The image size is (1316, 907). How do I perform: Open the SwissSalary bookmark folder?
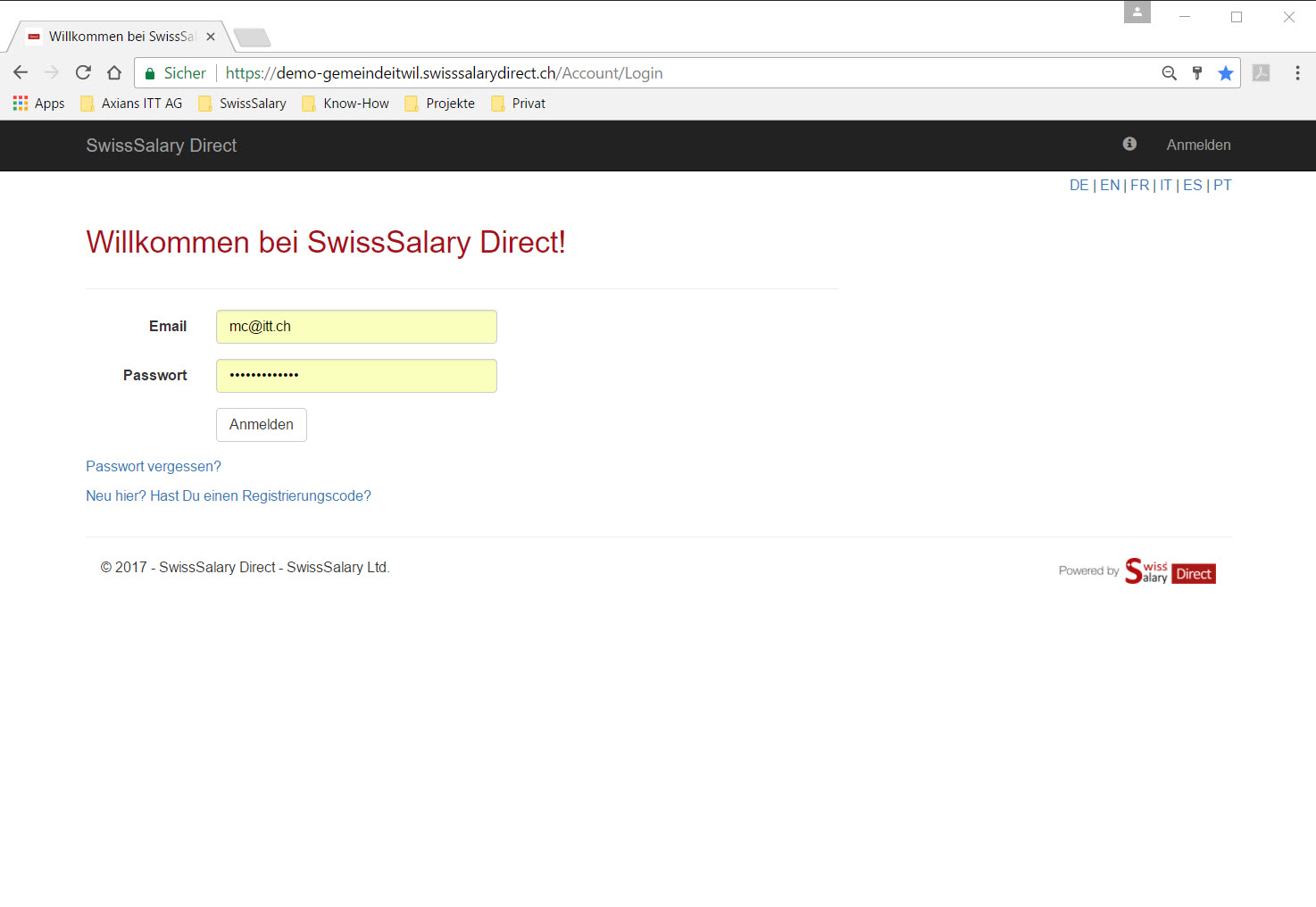(243, 104)
